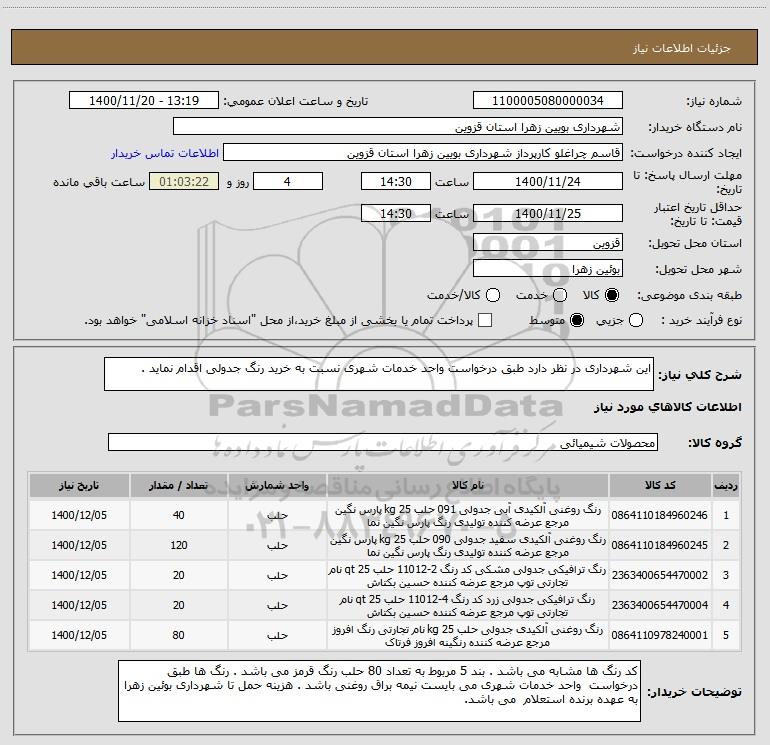The width and height of the screenshot is (770, 745).
Task: Click product code 0864110978240001
Action: point(660,635)
